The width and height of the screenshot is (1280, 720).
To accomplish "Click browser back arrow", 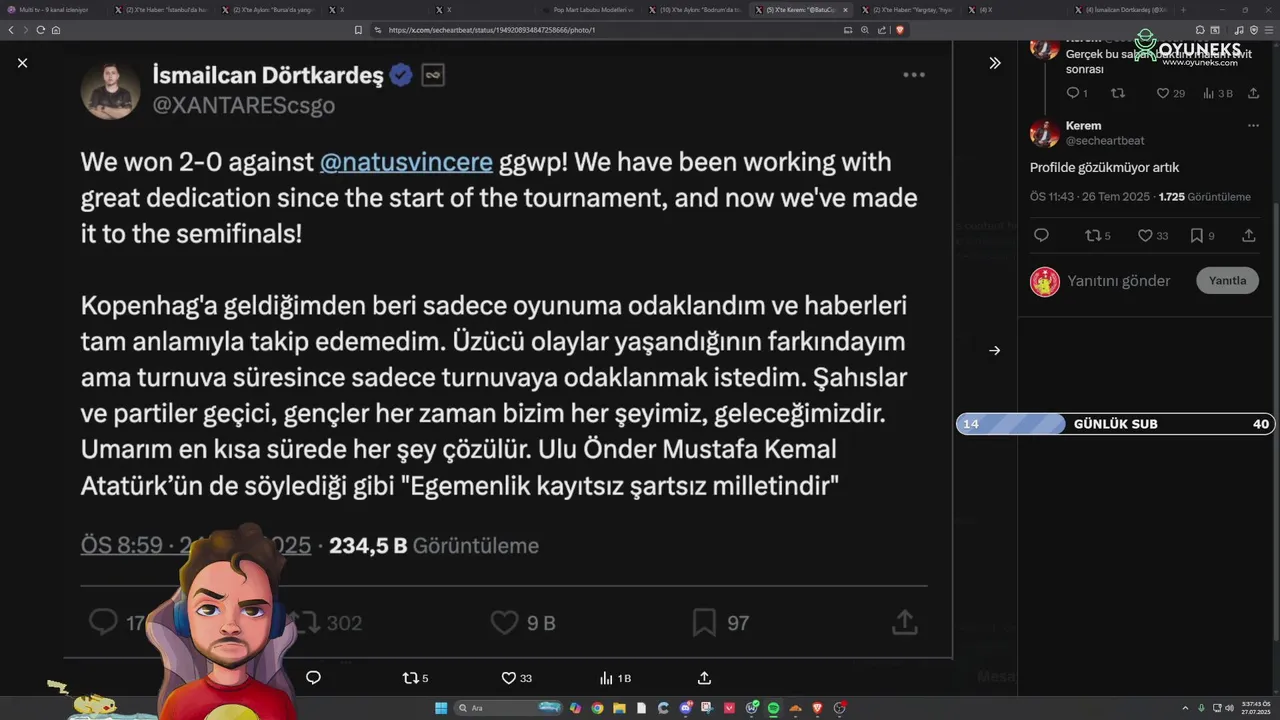I will [x=11, y=30].
